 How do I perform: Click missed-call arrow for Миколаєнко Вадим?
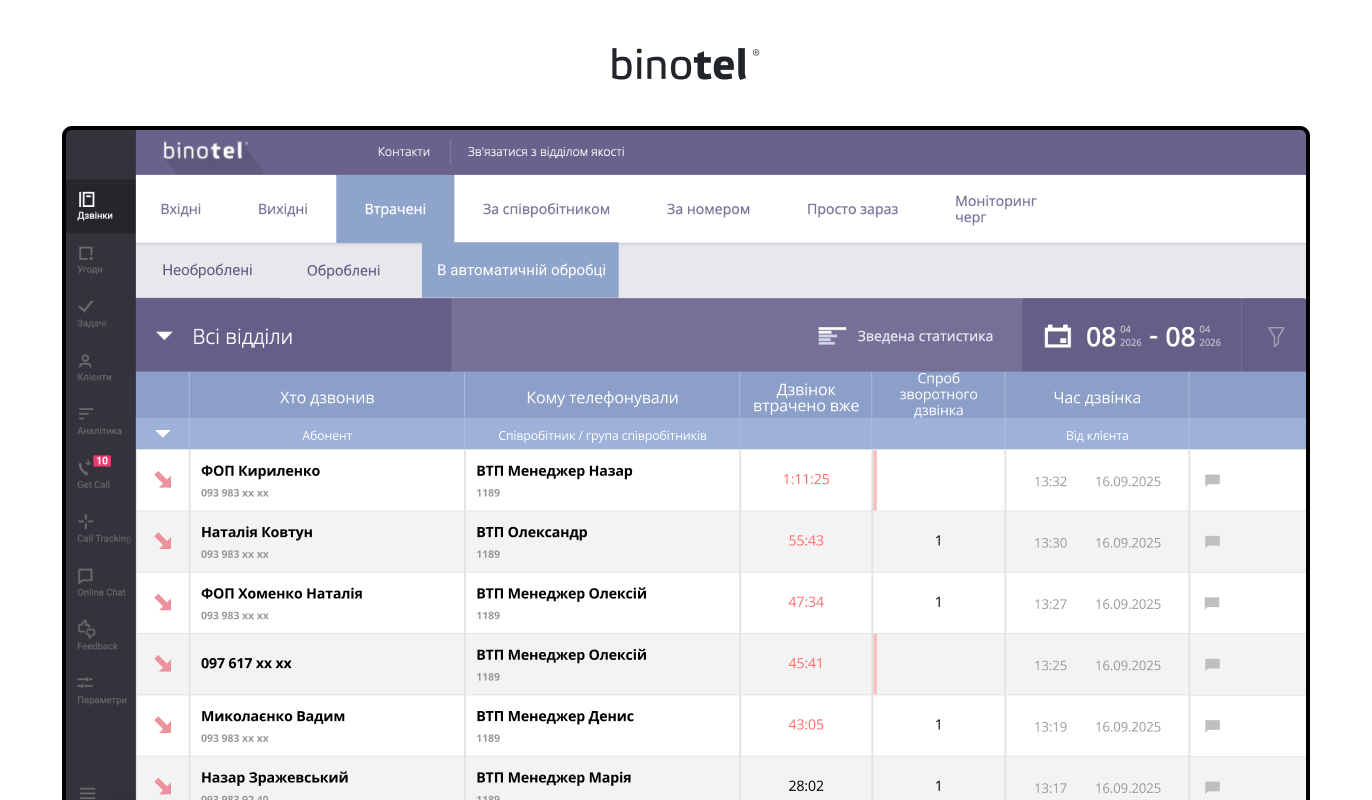point(163,725)
